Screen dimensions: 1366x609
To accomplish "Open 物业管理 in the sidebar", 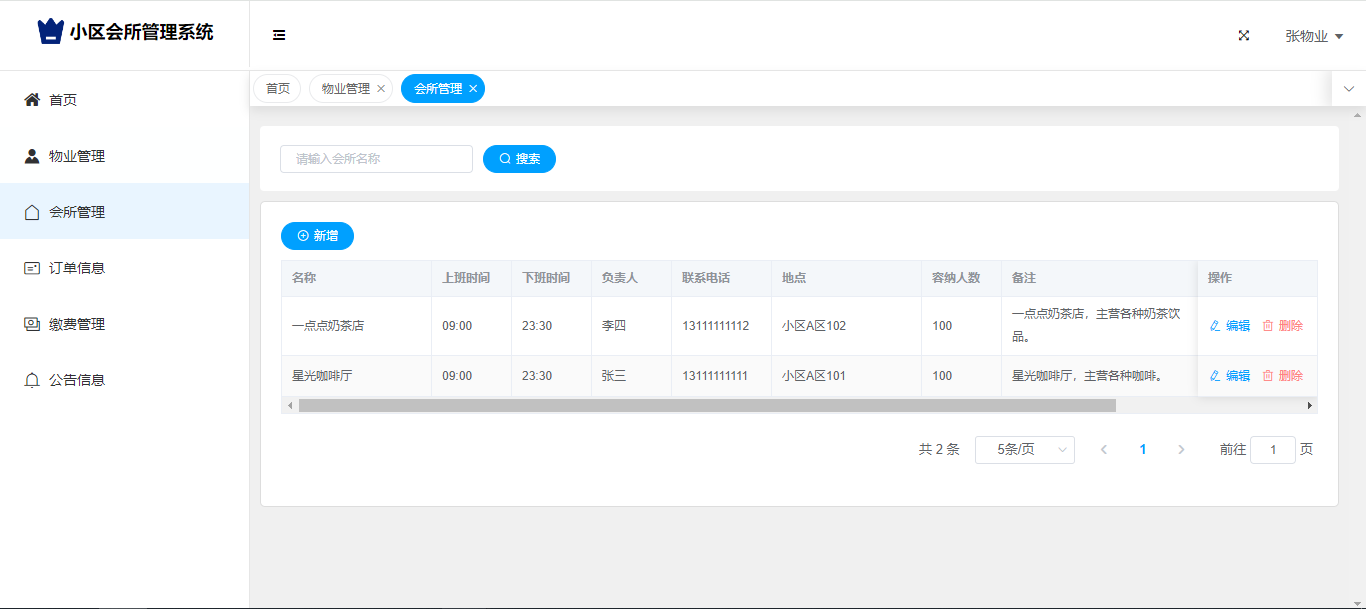I will [77, 156].
